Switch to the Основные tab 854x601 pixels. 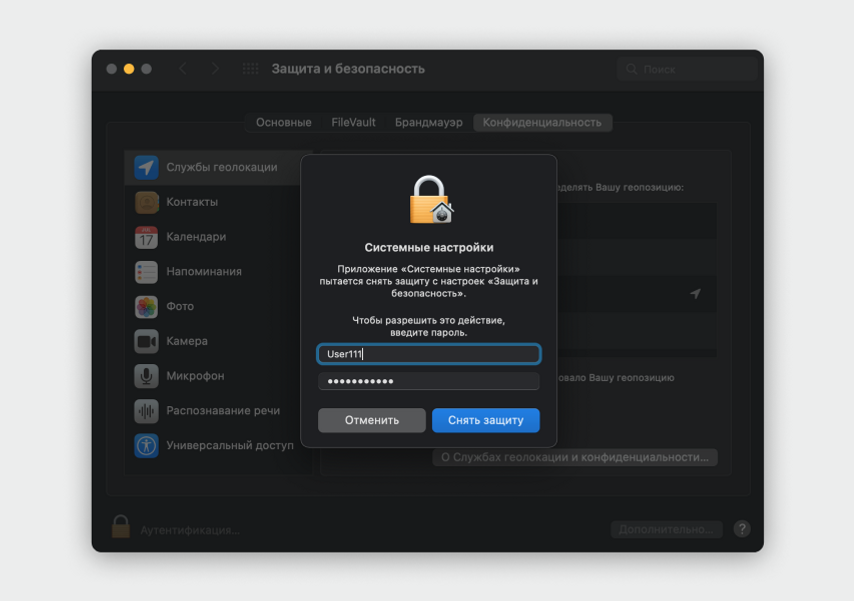tap(284, 123)
